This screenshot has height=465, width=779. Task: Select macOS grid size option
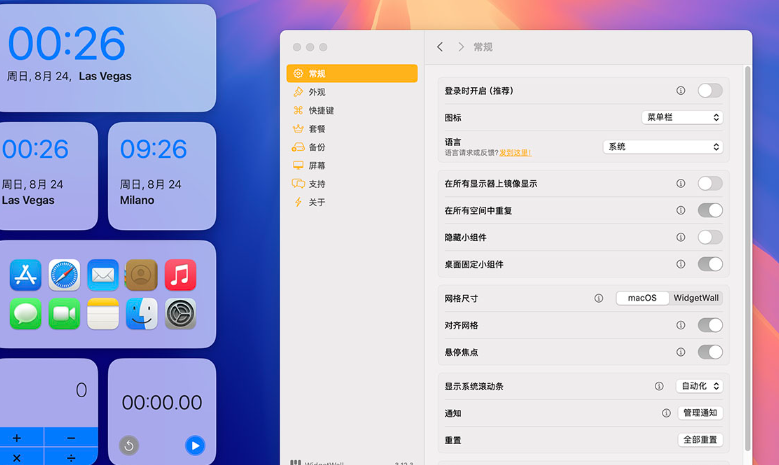click(x=642, y=298)
